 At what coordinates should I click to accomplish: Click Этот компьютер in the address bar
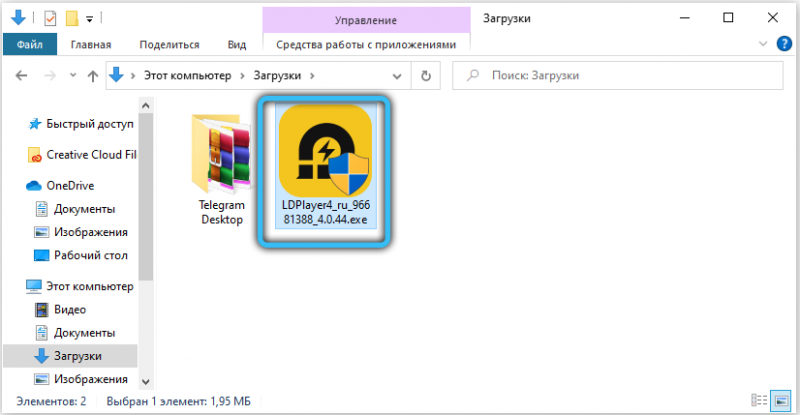point(187,76)
